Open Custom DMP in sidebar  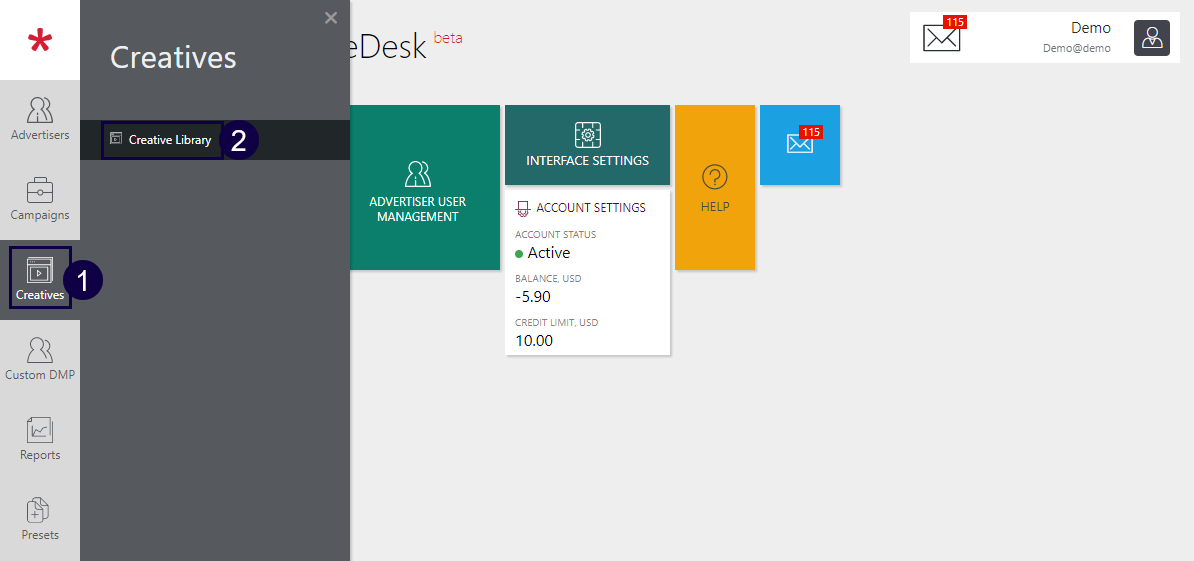[40, 359]
